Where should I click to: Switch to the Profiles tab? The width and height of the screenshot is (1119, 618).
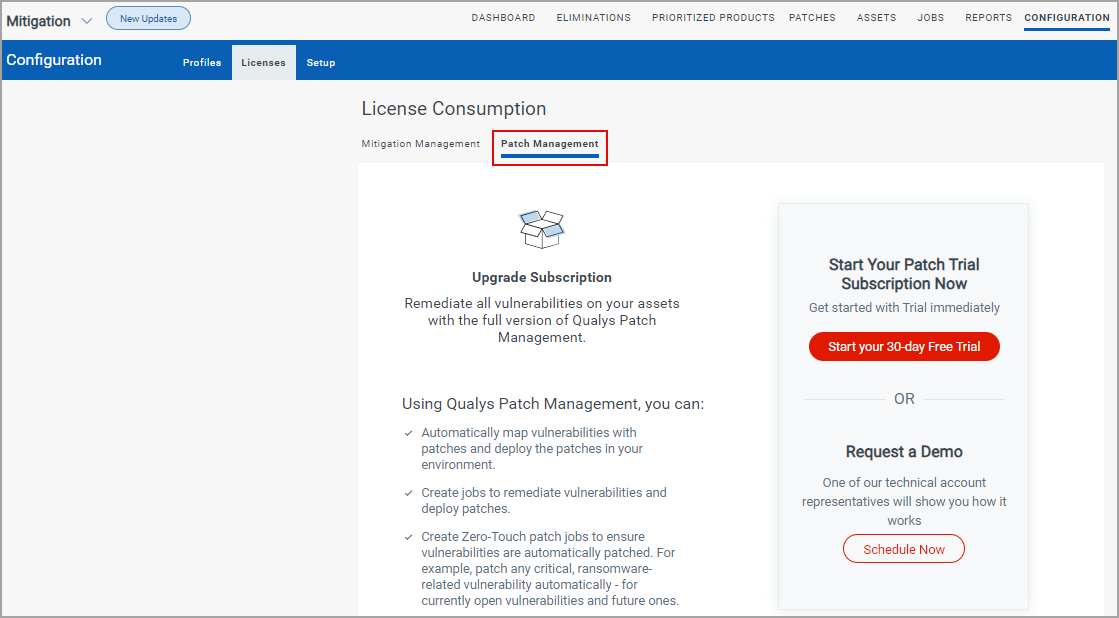point(202,63)
